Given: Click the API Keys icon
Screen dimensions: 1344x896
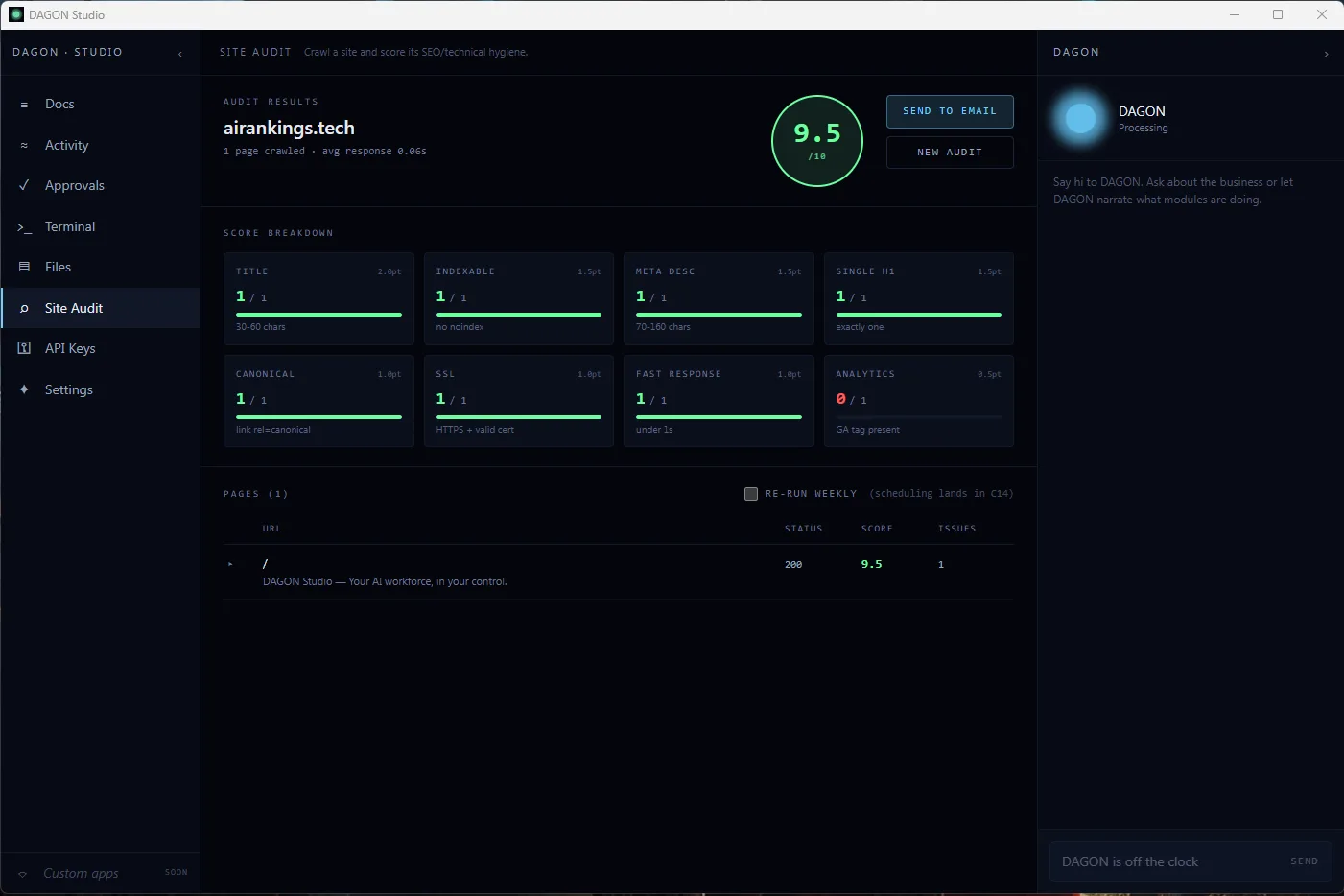Looking at the screenshot, I should click(24, 348).
